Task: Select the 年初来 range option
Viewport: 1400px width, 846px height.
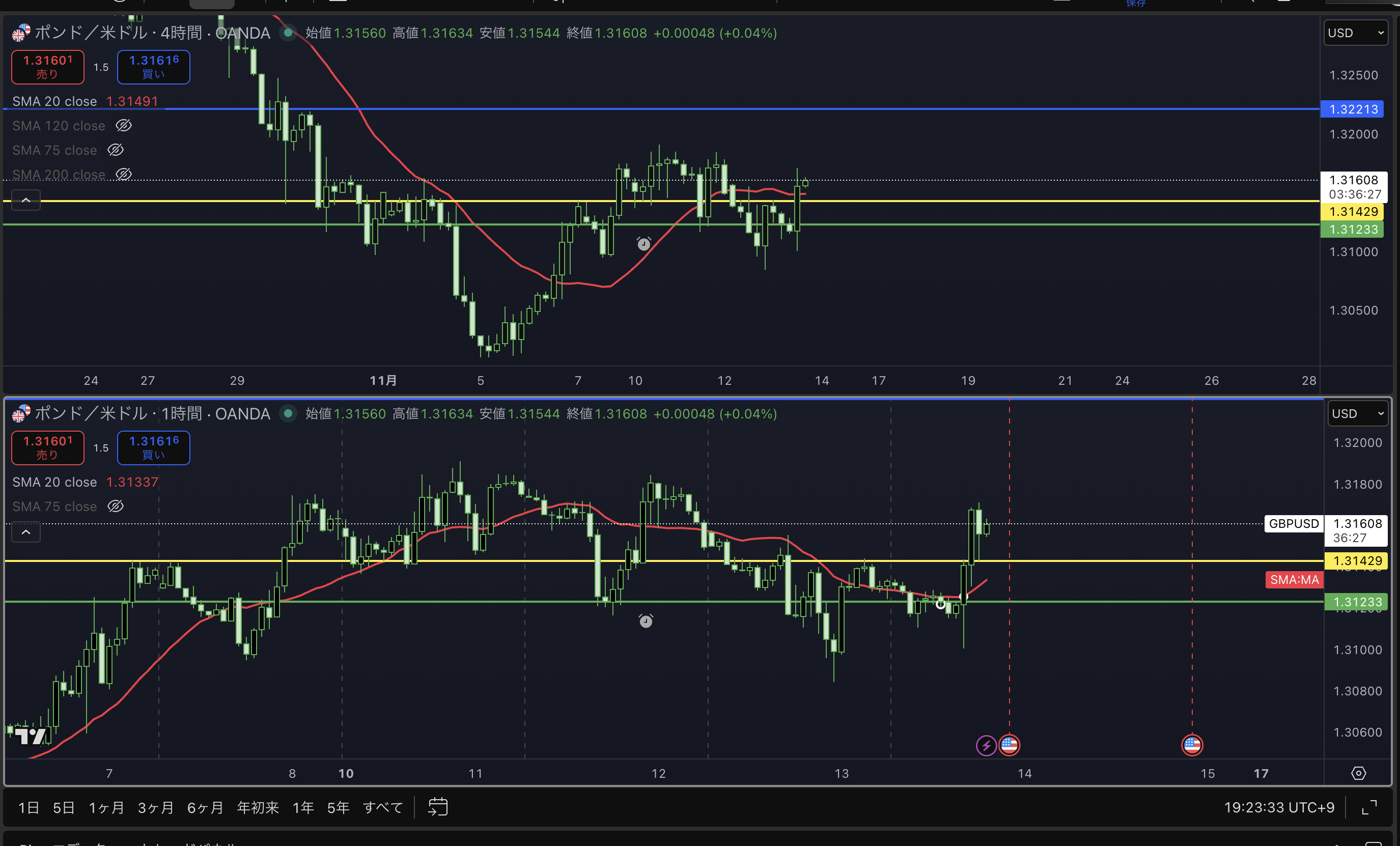Action: (258, 807)
